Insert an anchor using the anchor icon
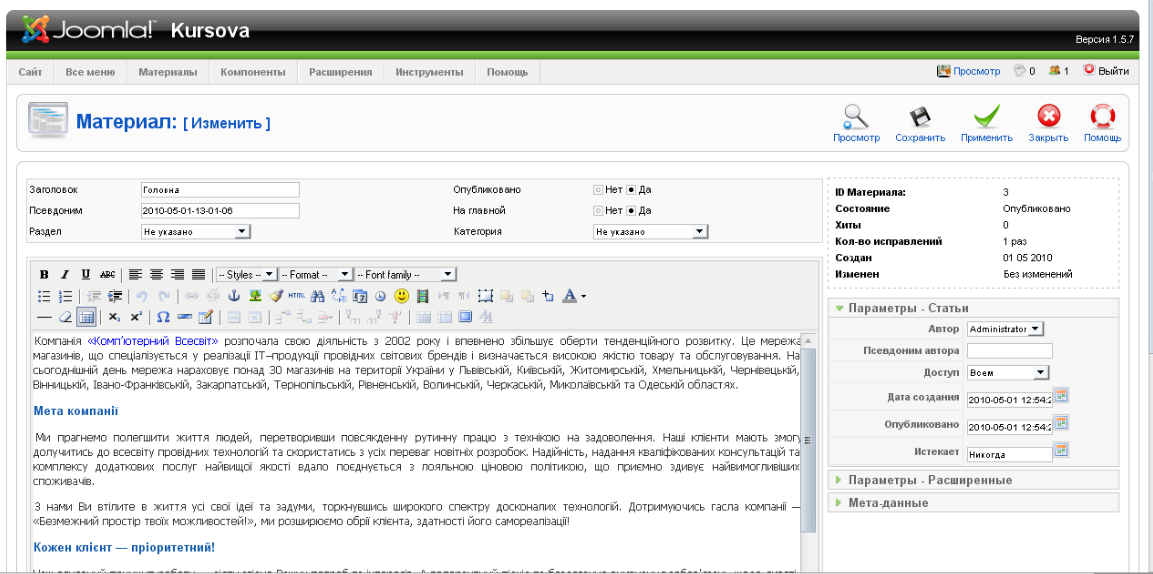 (x=235, y=296)
